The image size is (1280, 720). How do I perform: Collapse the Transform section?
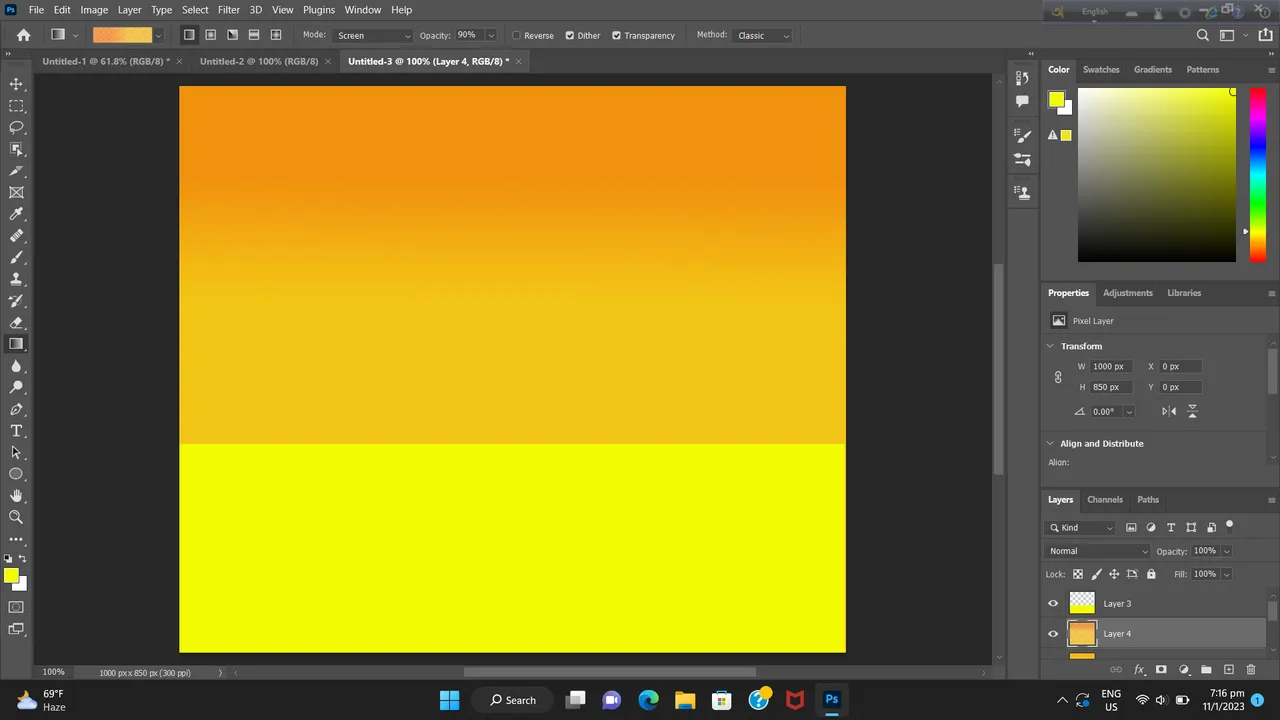pyautogui.click(x=1050, y=346)
